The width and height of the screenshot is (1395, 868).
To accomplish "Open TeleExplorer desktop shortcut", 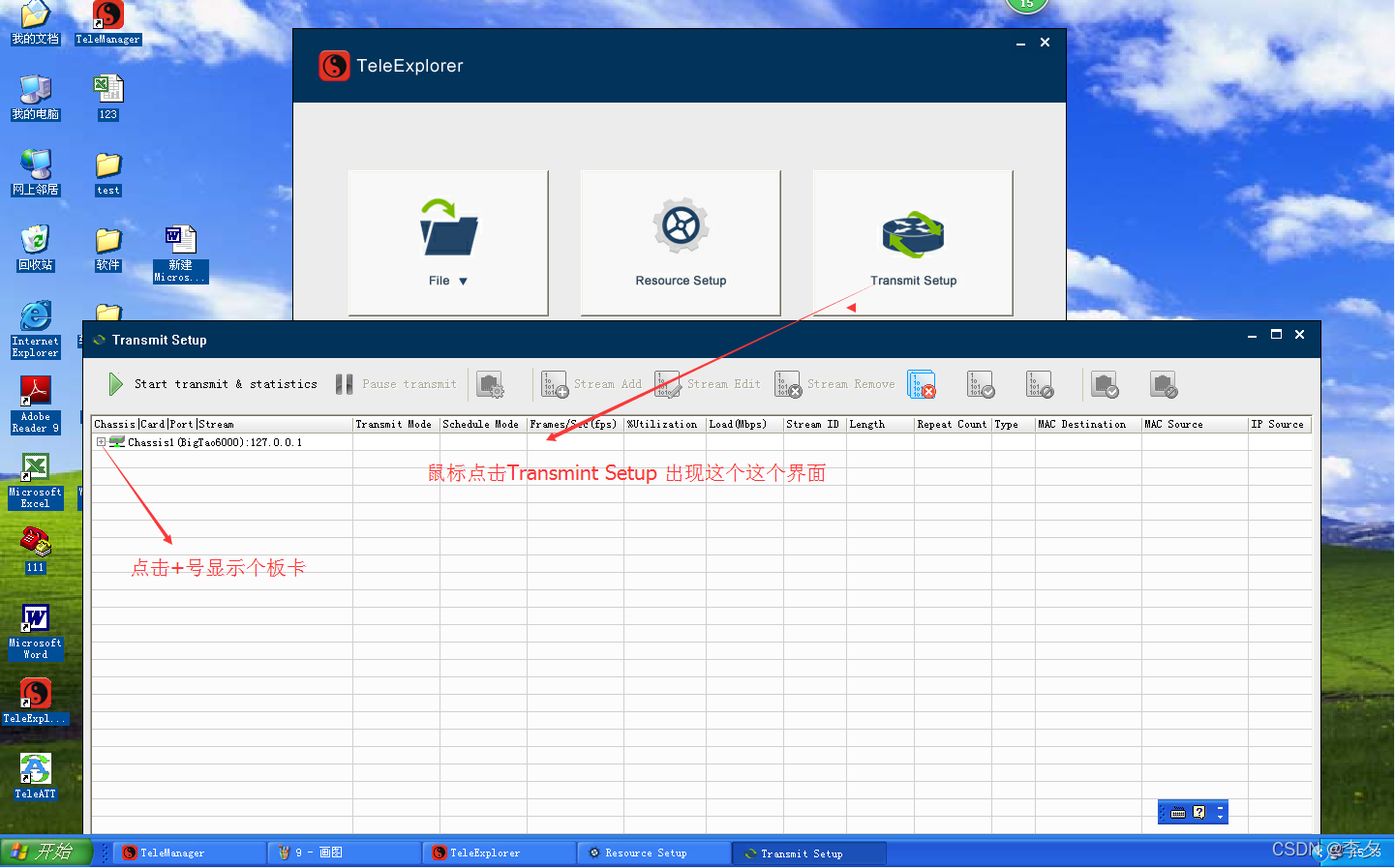I will (x=36, y=701).
